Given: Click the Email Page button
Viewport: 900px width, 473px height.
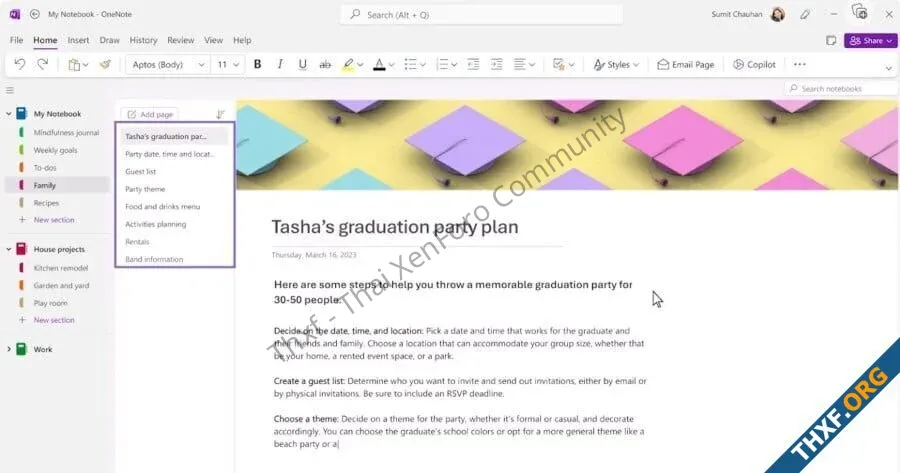Looking at the screenshot, I should pos(685,64).
